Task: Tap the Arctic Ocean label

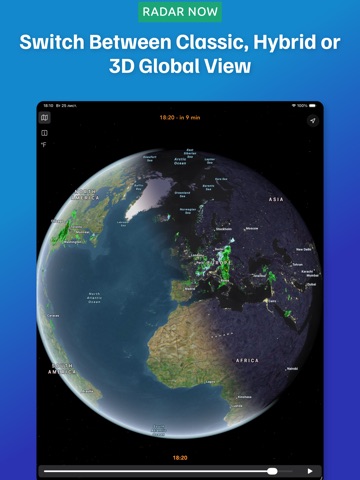Action: [x=180, y=161]
